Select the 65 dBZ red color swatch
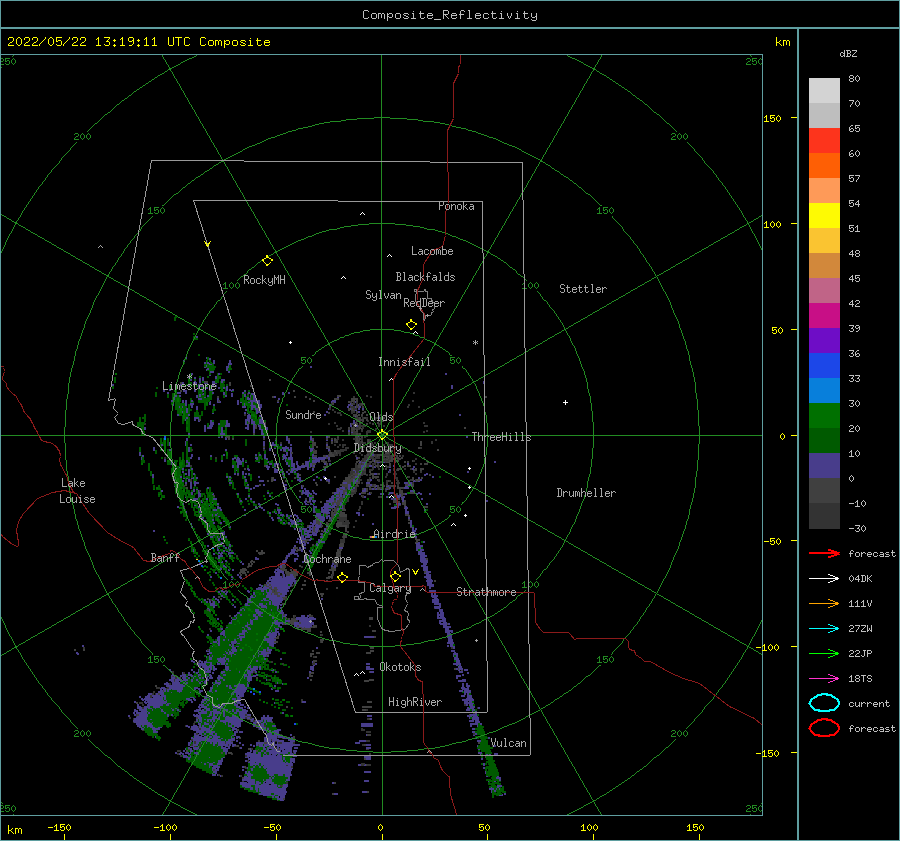Viewport: 900px width, 841px height. [824, 141]
